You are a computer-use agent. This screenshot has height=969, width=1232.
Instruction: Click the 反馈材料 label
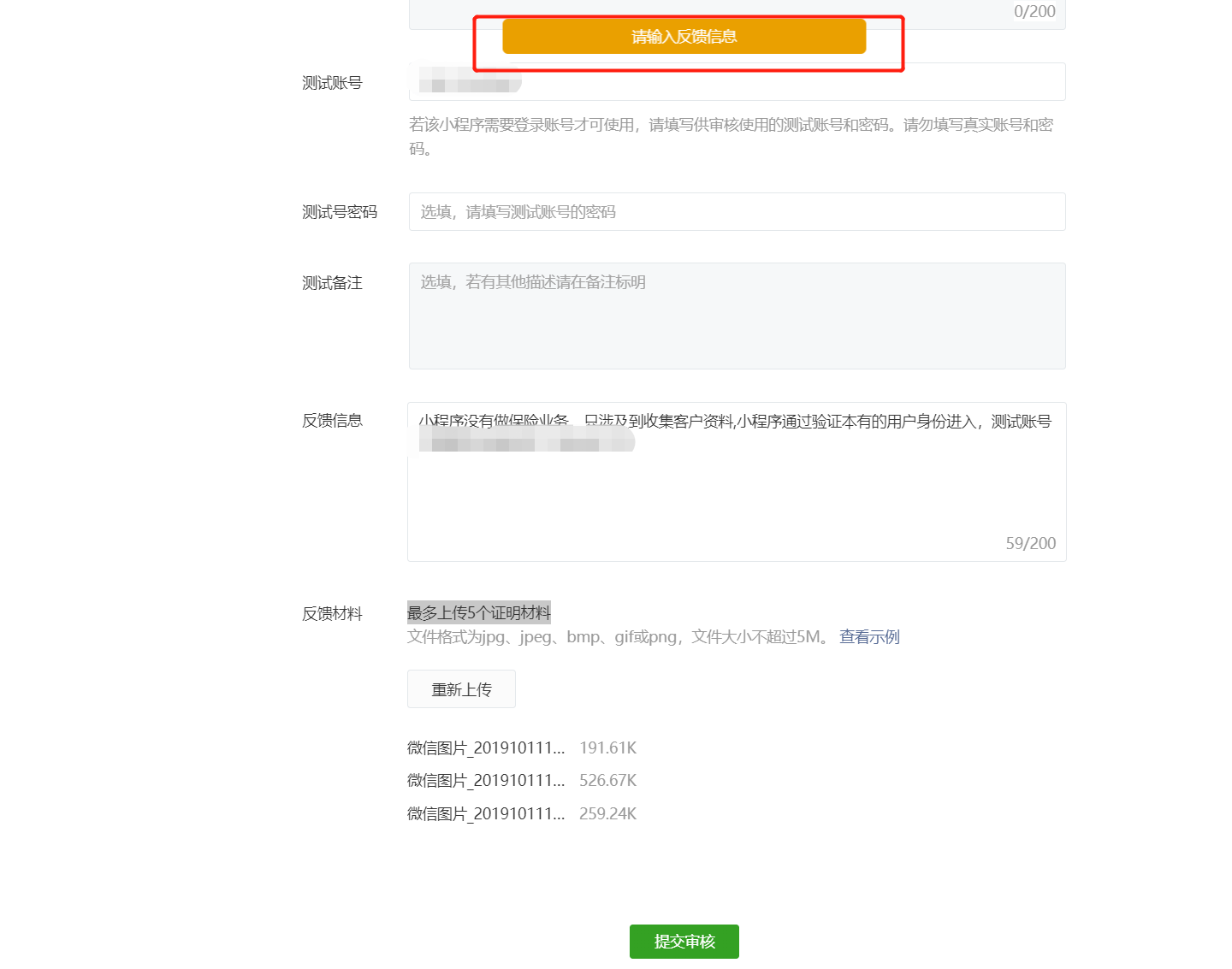[x=332, y=613]
